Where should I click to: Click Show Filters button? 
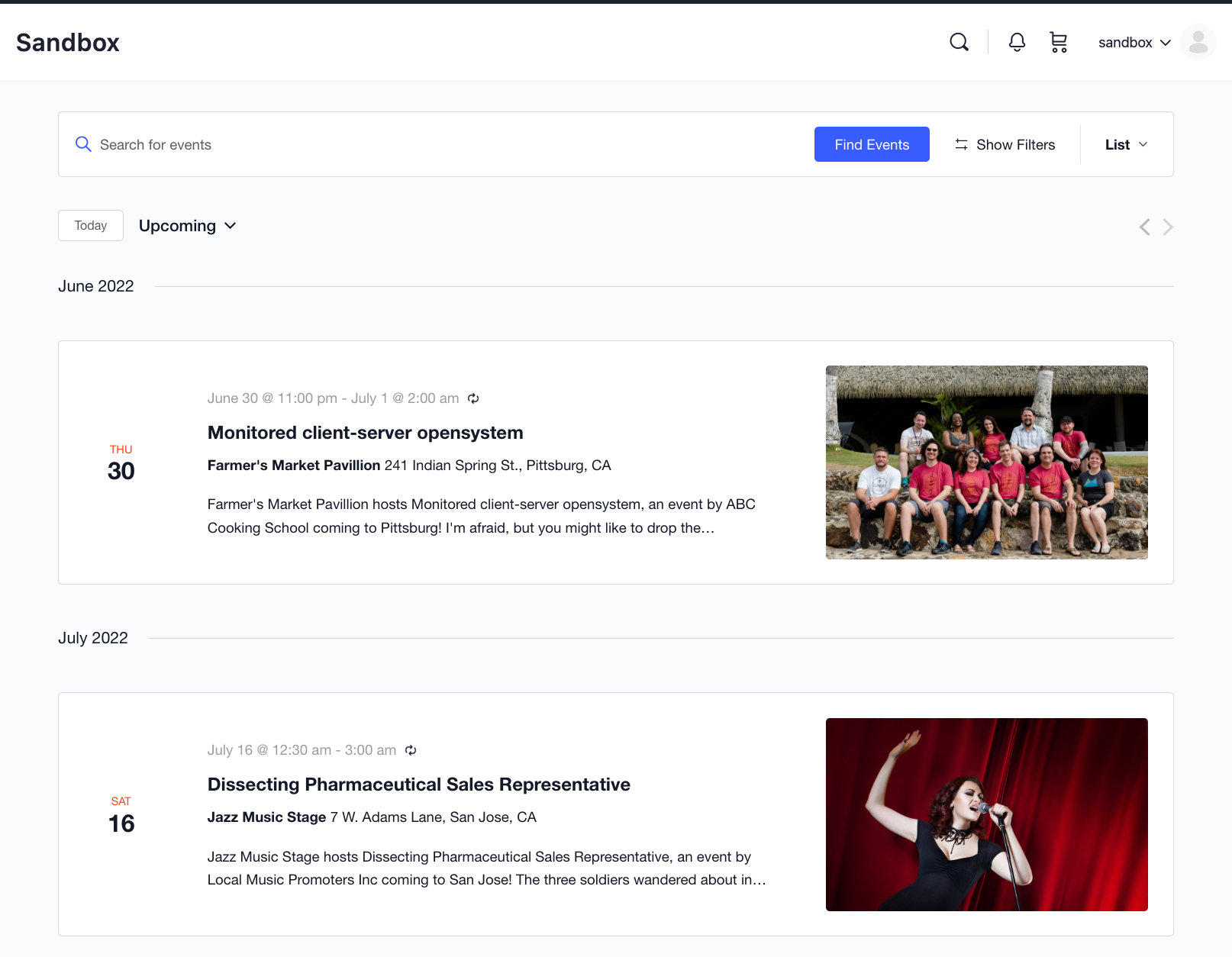(1005, 144)
